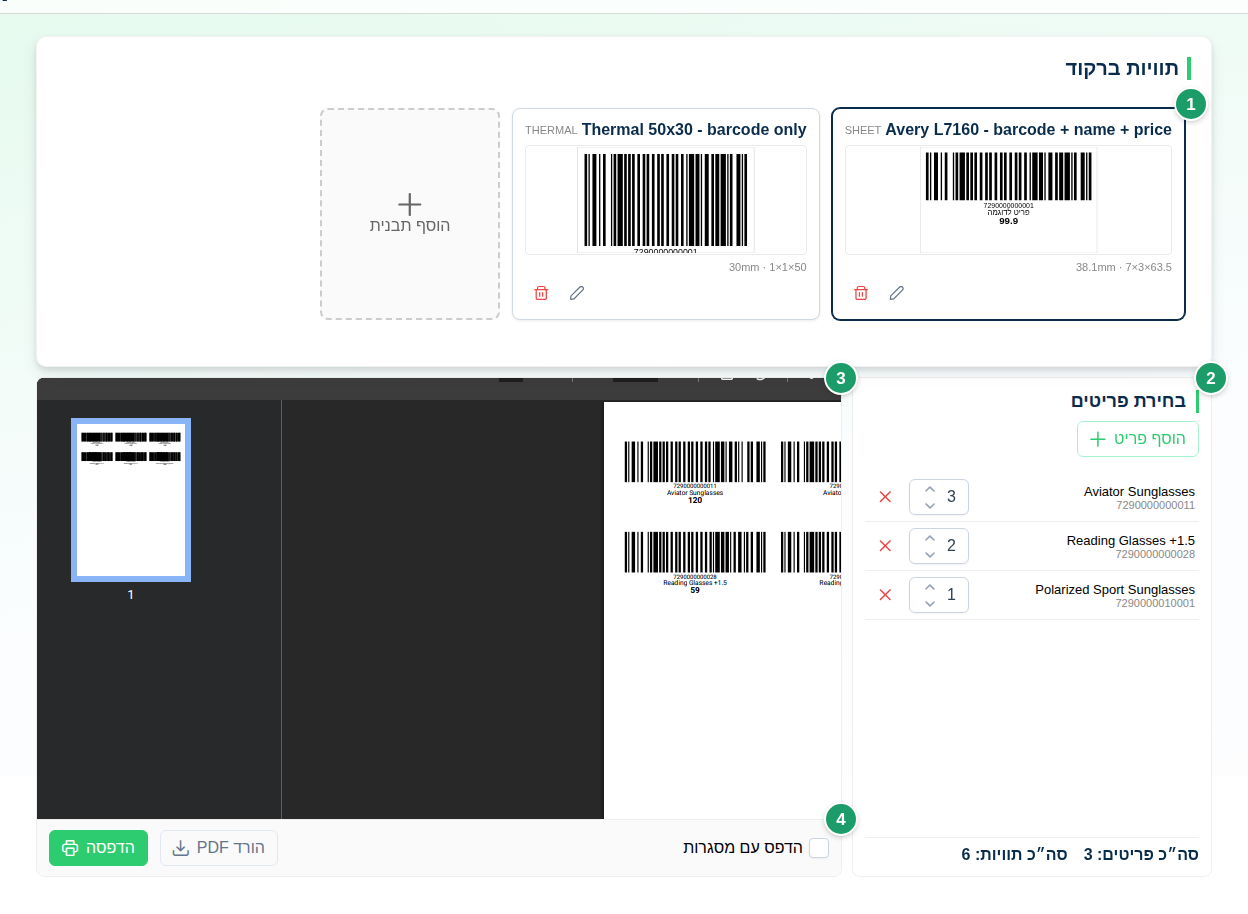Delete the Thermal 50x30 template

541,293
